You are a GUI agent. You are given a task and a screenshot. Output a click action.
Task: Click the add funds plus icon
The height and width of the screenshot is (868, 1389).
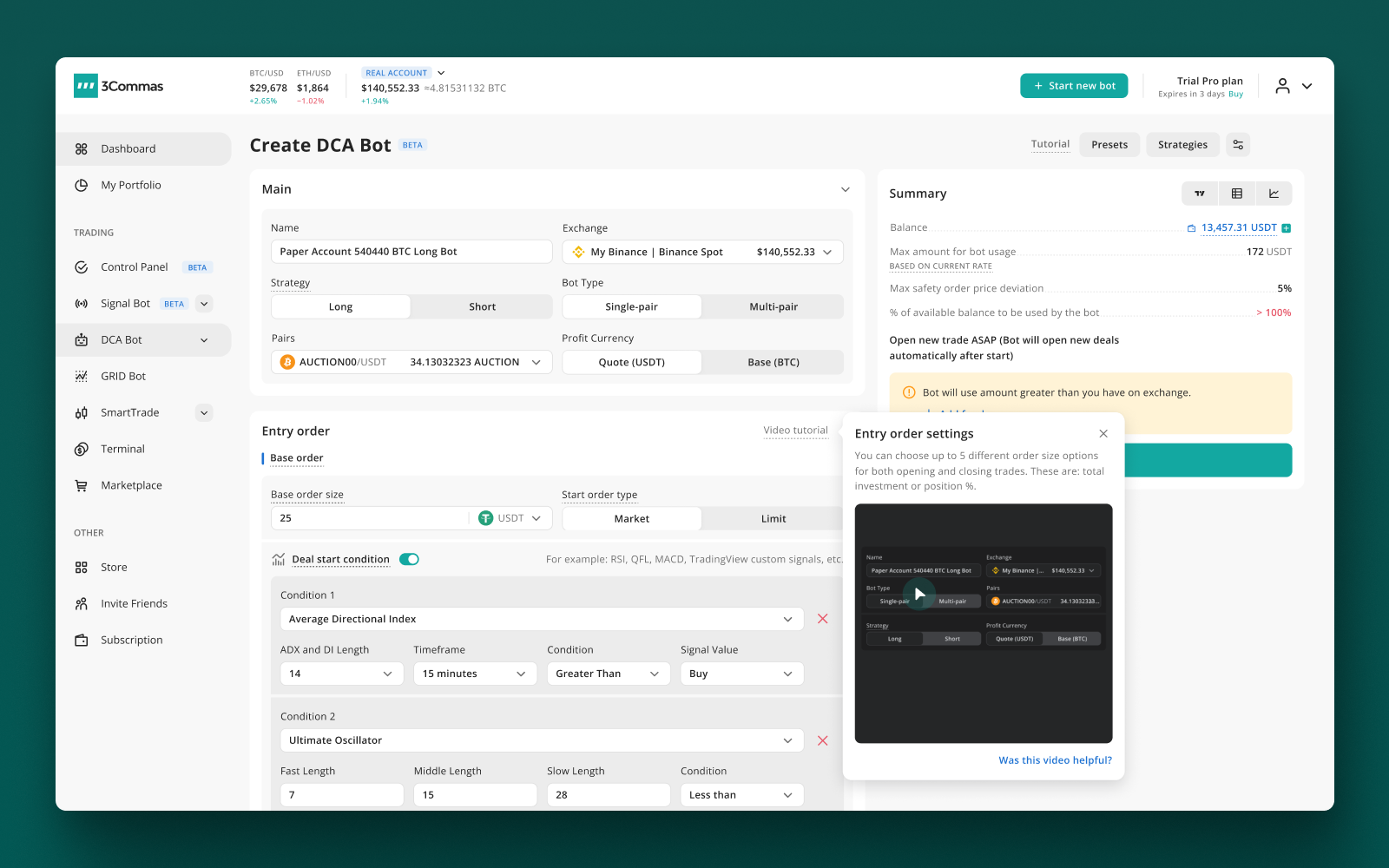pos(1287,228)
